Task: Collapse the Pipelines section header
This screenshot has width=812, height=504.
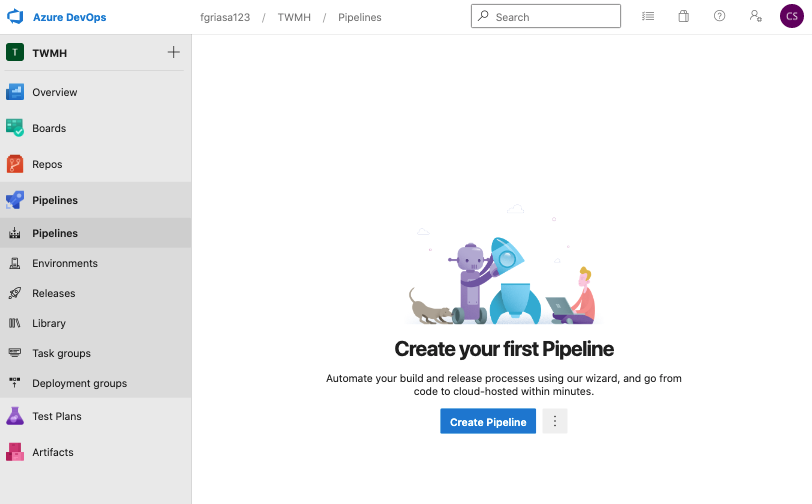Action: (55, 200)
